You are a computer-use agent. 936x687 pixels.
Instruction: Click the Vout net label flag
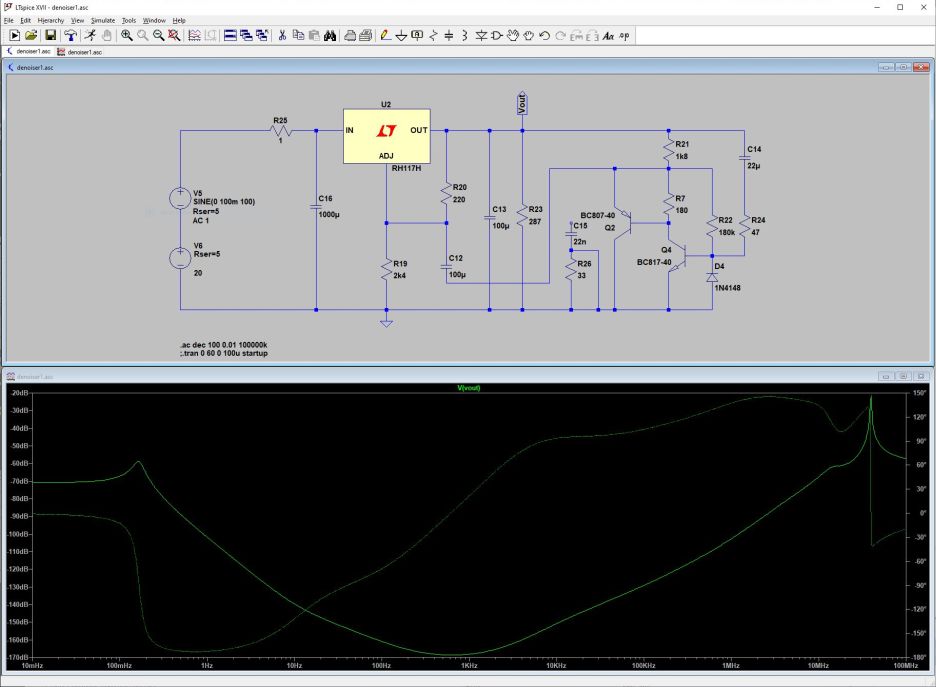tap(522, 103)
